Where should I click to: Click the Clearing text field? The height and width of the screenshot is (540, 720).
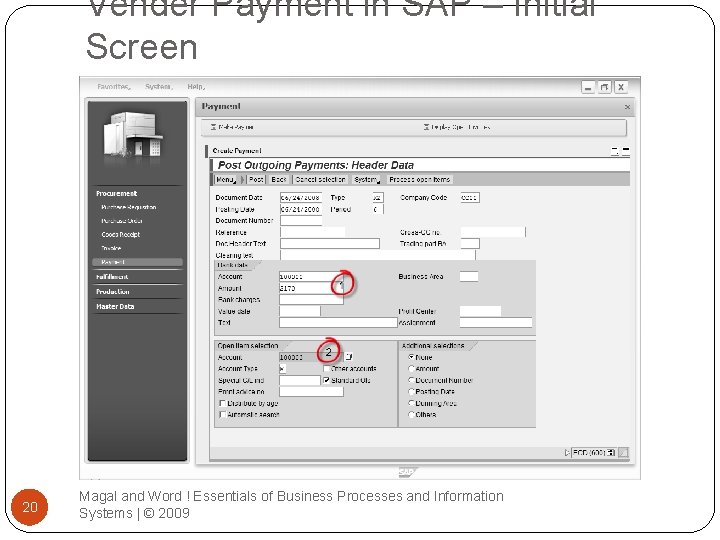(x=378, y=255)
